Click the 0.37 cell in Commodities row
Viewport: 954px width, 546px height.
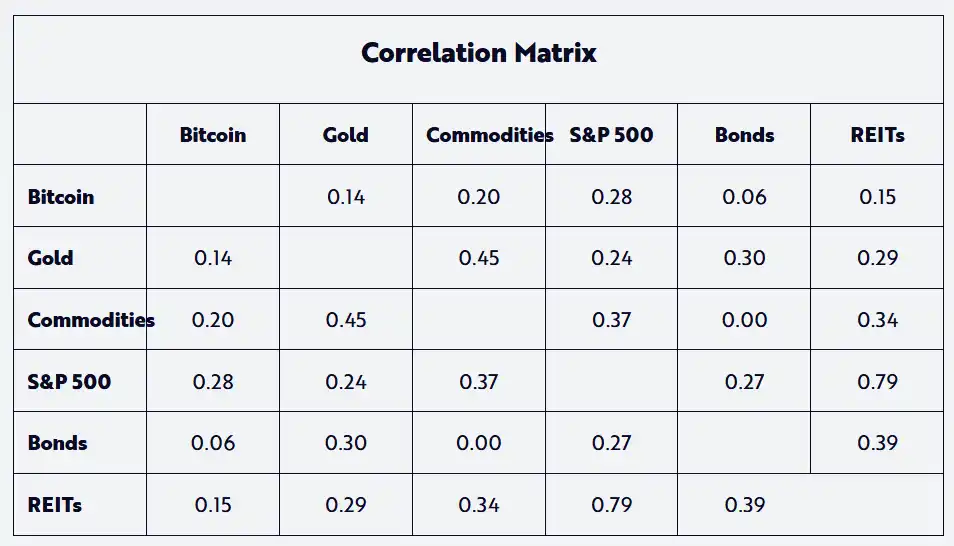pyautogui.click(x=611, y=320)
